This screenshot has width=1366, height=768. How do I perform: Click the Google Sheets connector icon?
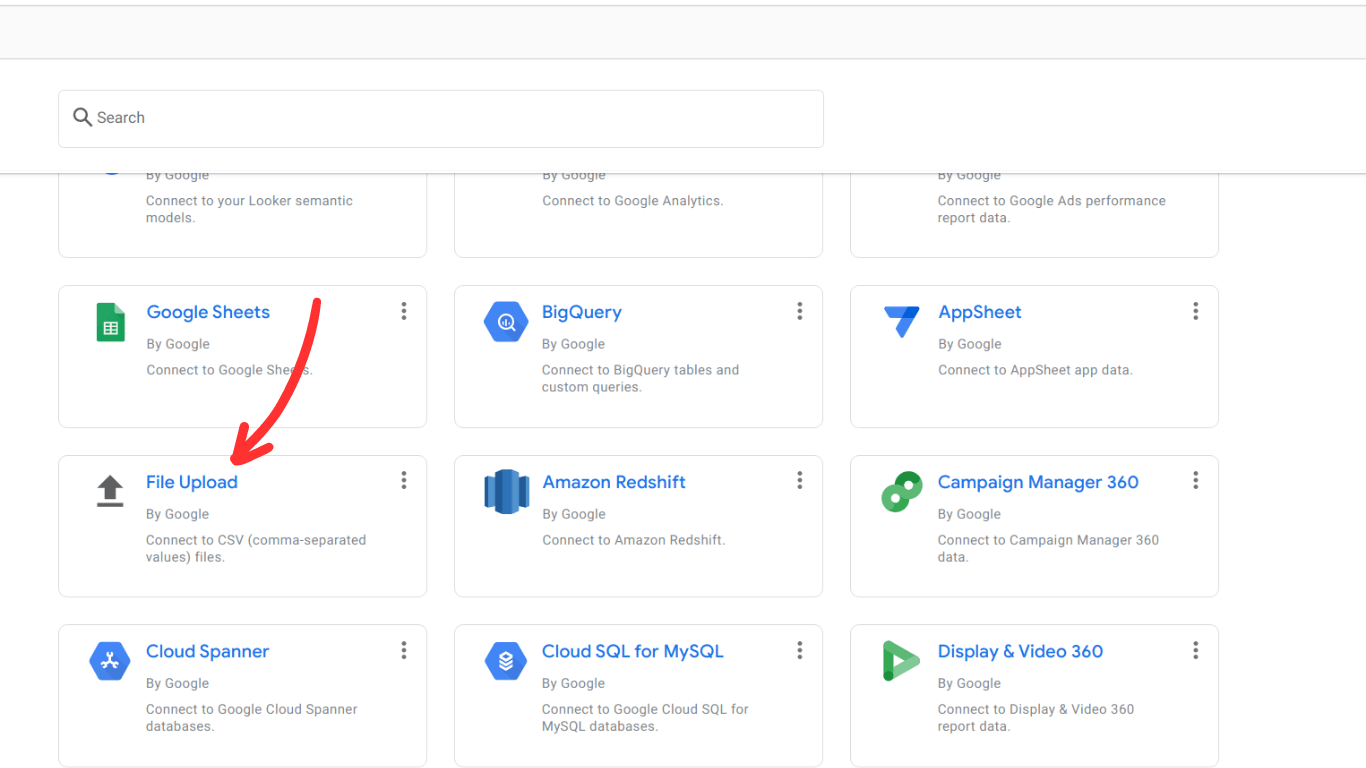tap(110, 322)
